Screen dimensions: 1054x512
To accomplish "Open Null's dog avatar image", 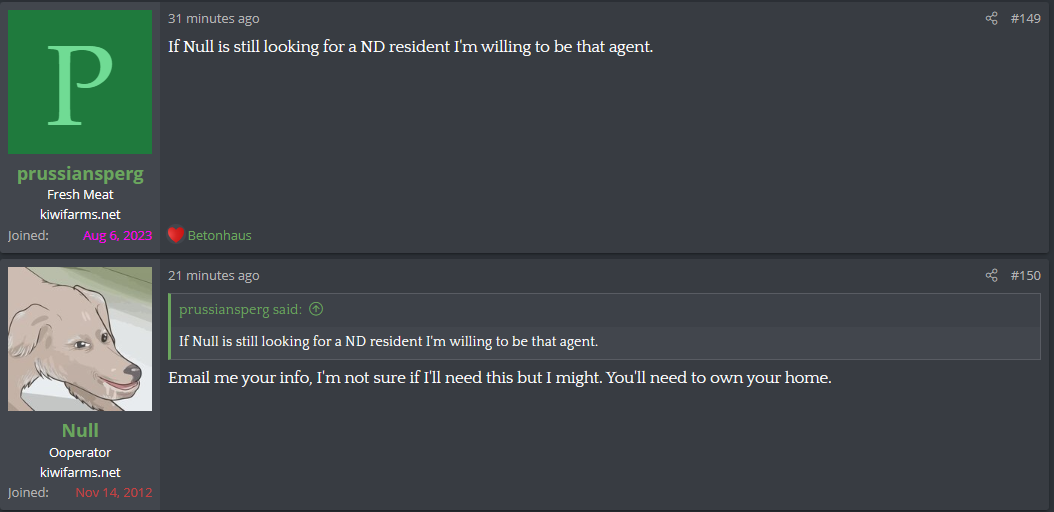I will pyautogui.click(x=80, y=339).
